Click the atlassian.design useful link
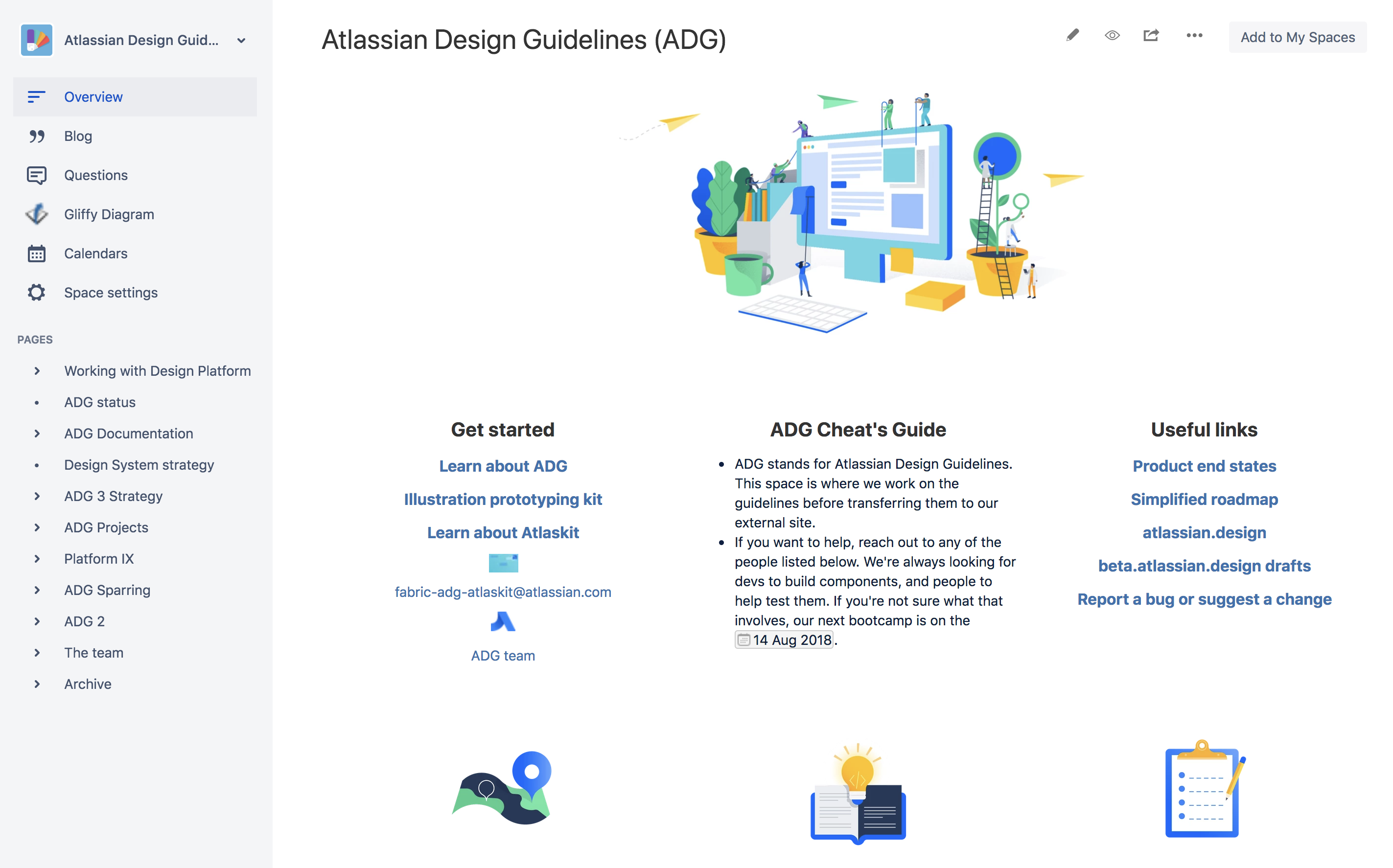The image size is (1393, 868). [x=1204, y=532]
